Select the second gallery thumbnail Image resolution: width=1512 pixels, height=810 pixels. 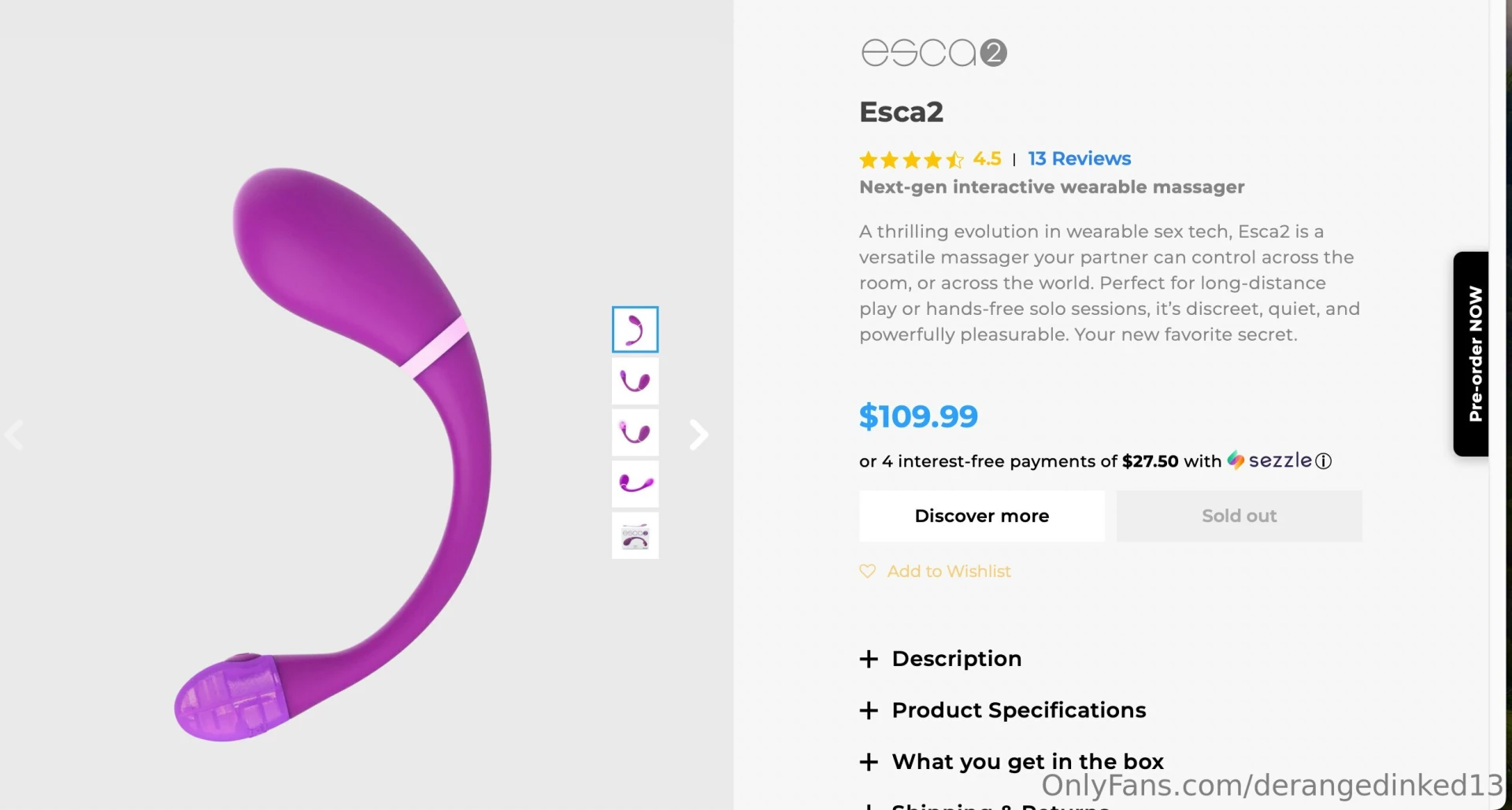coord(635,382)
